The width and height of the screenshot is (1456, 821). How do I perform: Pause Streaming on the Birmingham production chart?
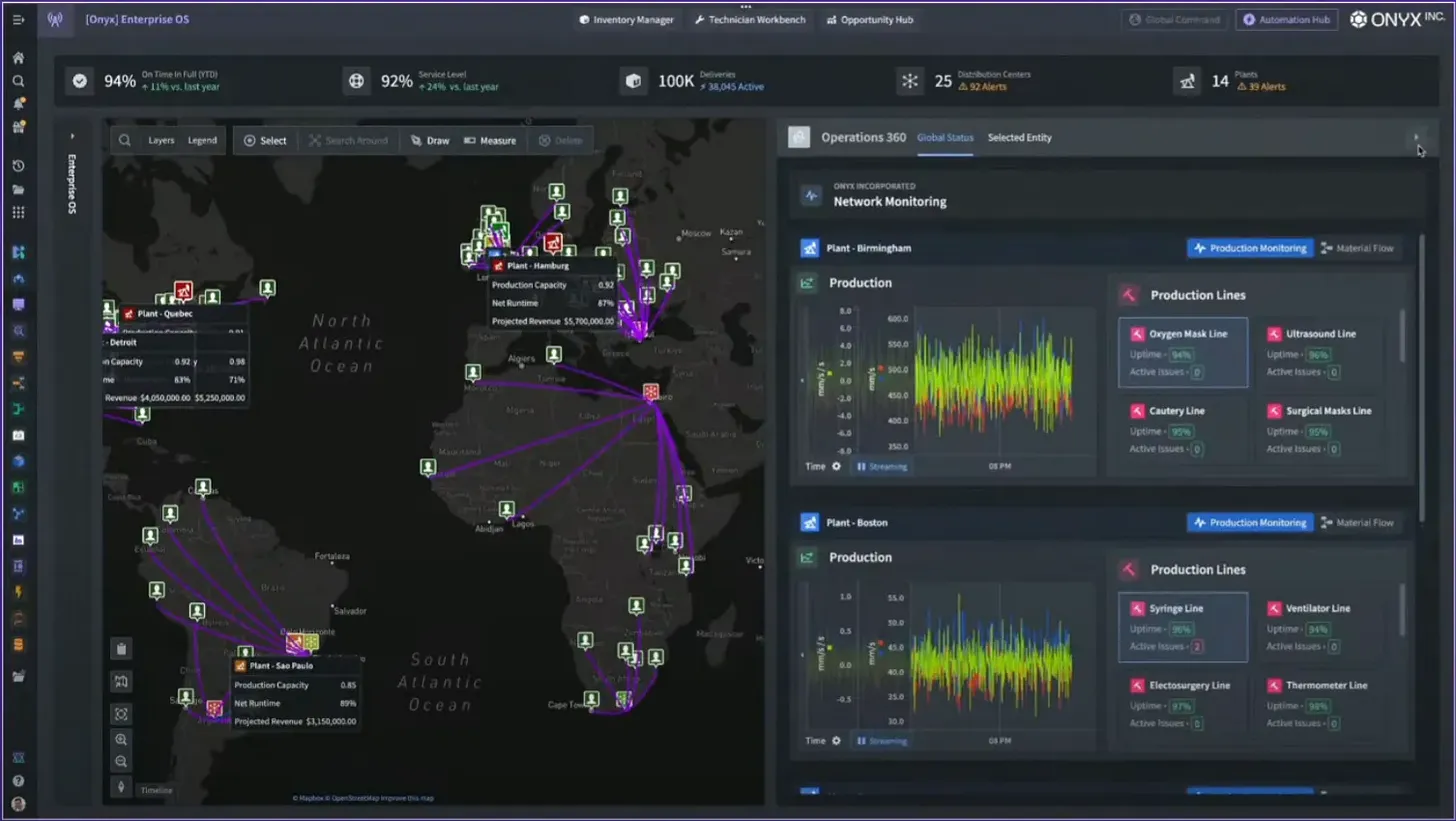pos(881,466)
